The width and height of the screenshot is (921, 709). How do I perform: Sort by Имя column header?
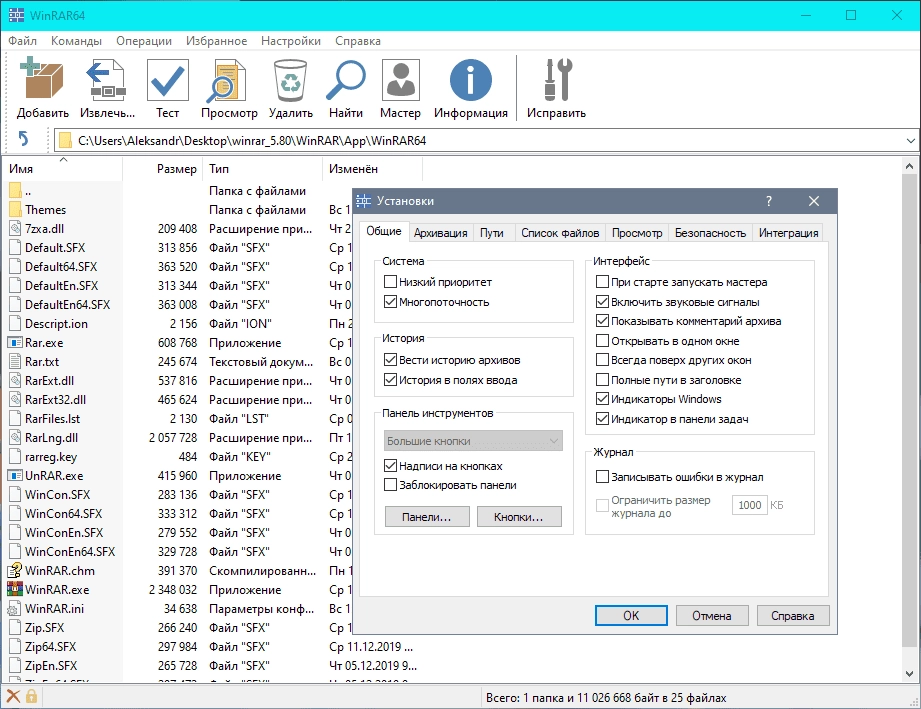[x=63, y=169]
